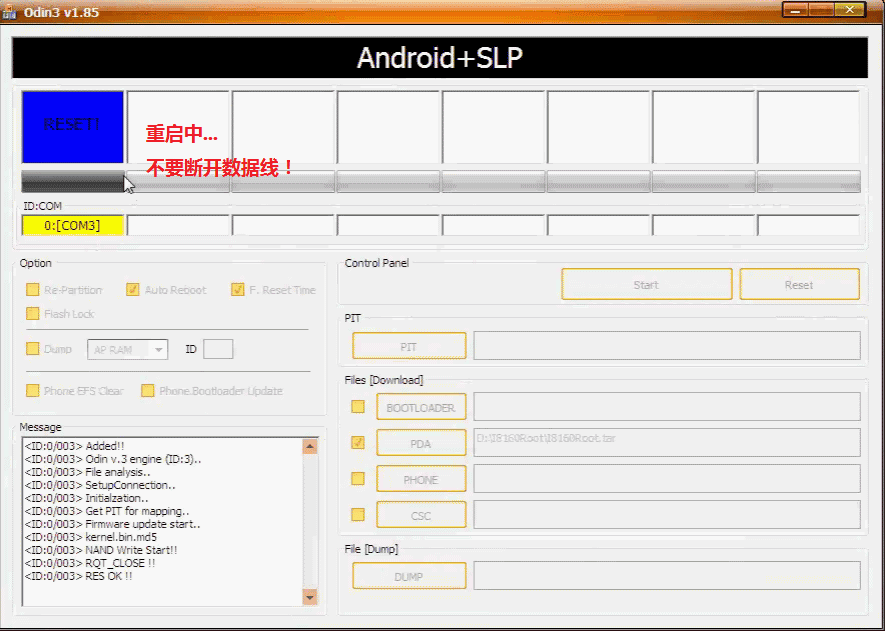Check the BOOTLOADER file checkbox

[x=358, y=407]
